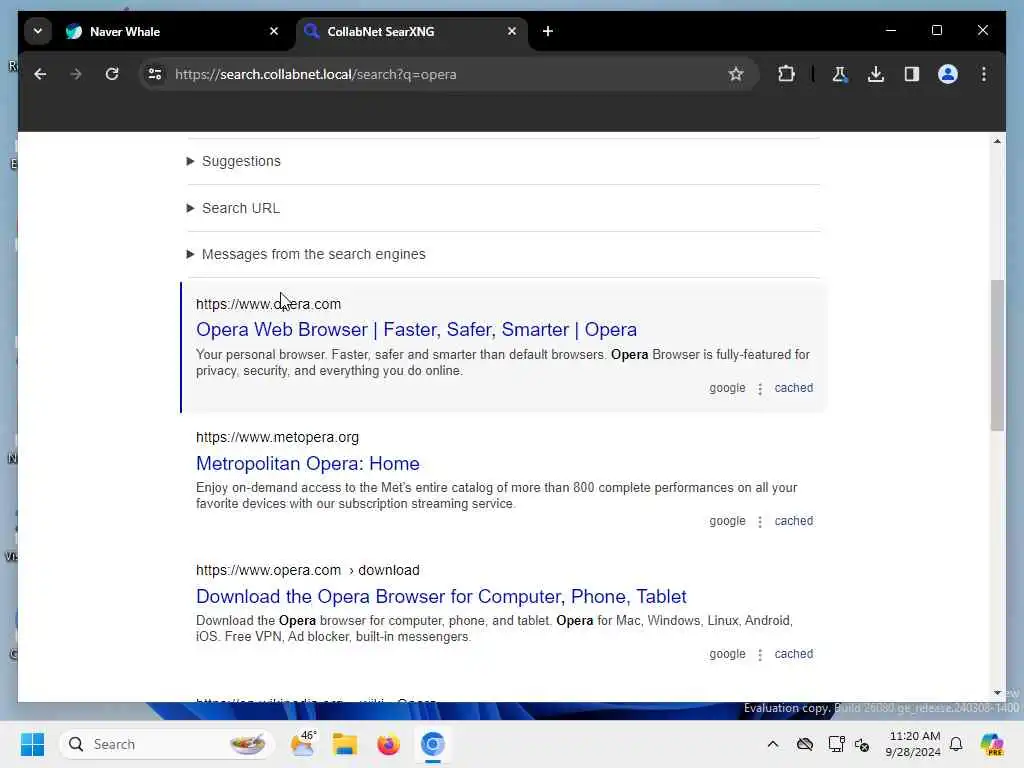Click the scrollbar down arrow
This screenshot has width=1024, height=768.
pos(997,693)
